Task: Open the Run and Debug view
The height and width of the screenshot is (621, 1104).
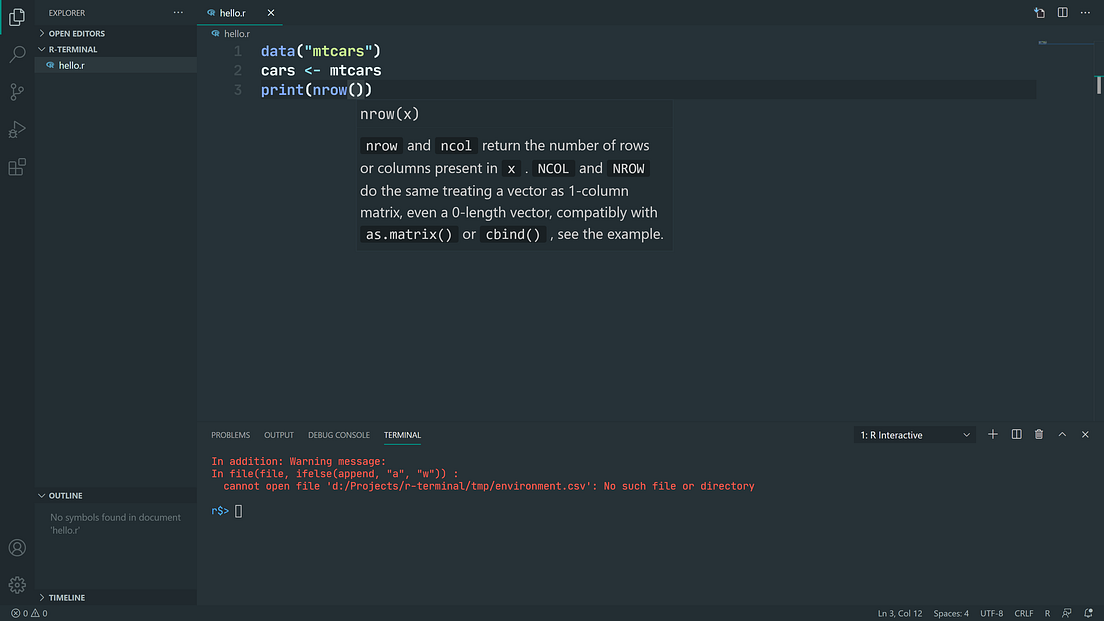Action: 16,130
